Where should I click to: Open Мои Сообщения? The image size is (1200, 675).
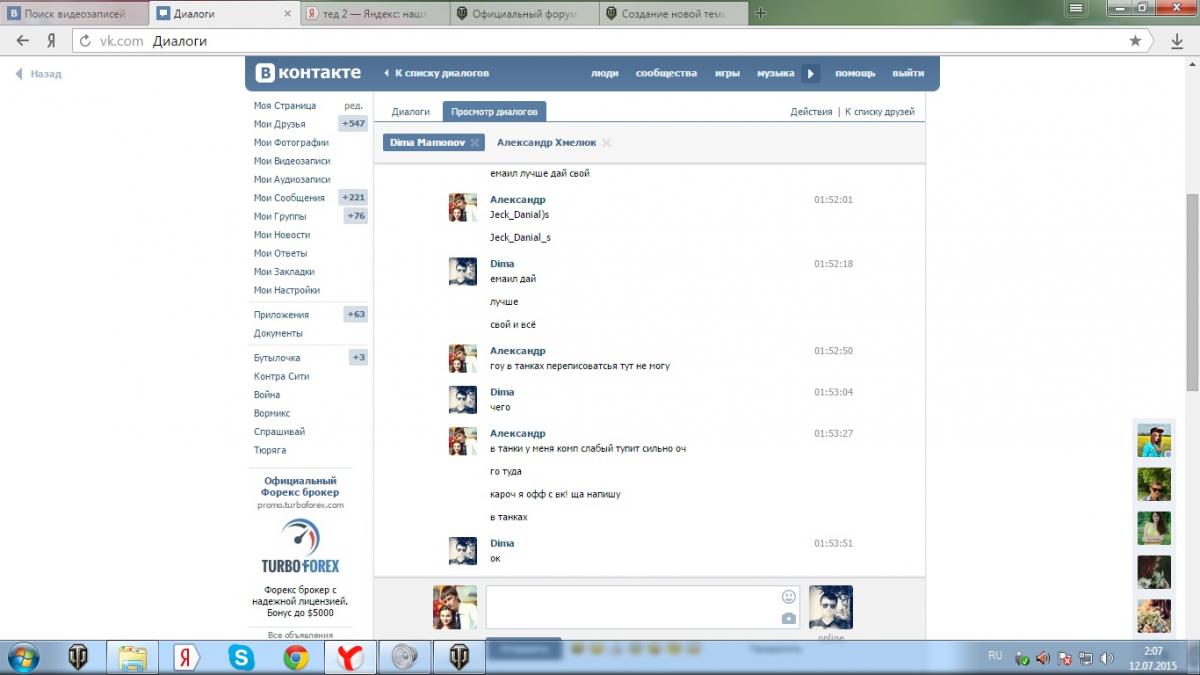coord(289,198)
